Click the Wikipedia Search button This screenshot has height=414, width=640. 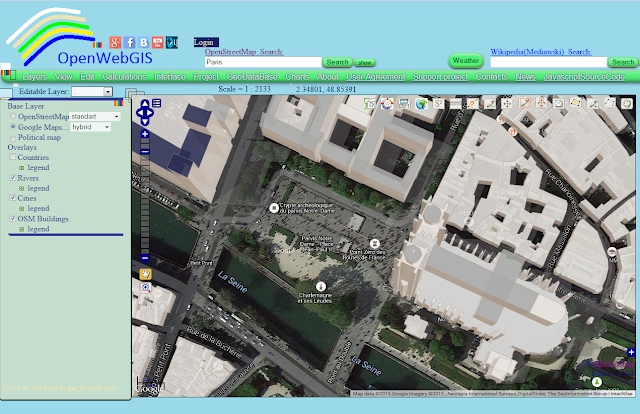point(623,62)
